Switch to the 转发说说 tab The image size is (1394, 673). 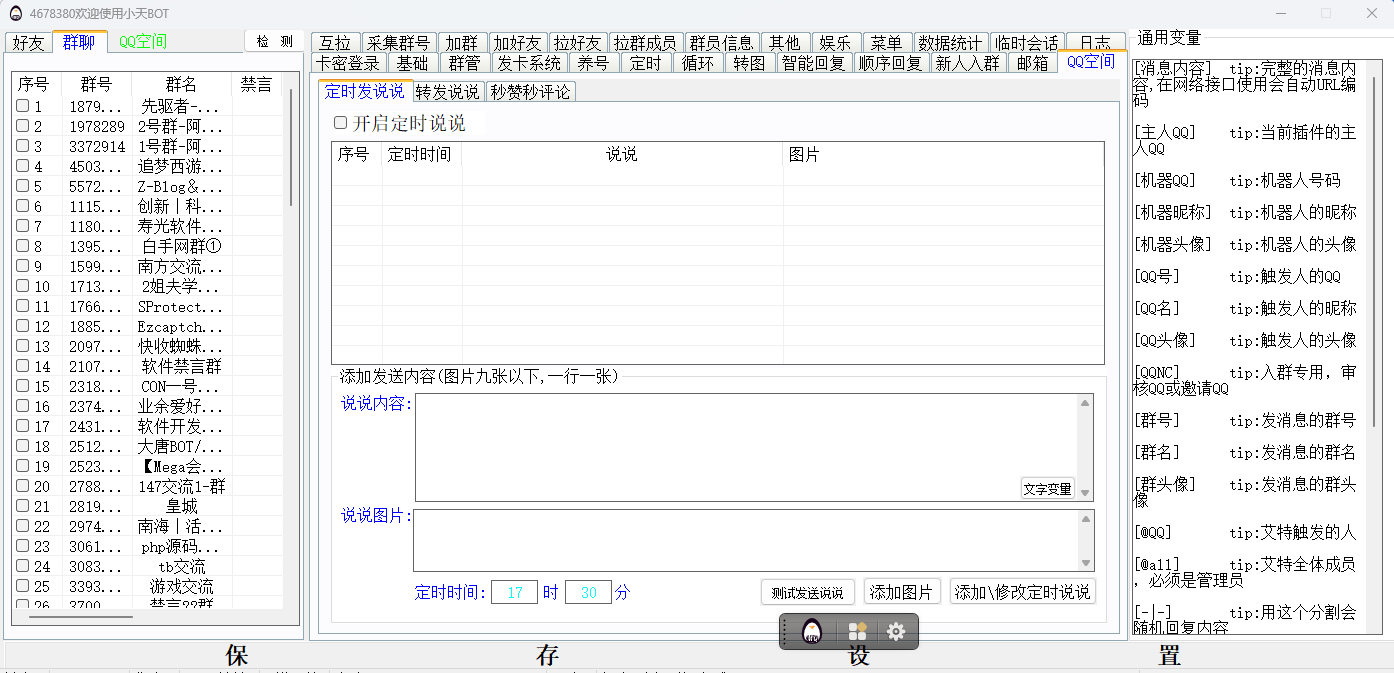[447, 92]
